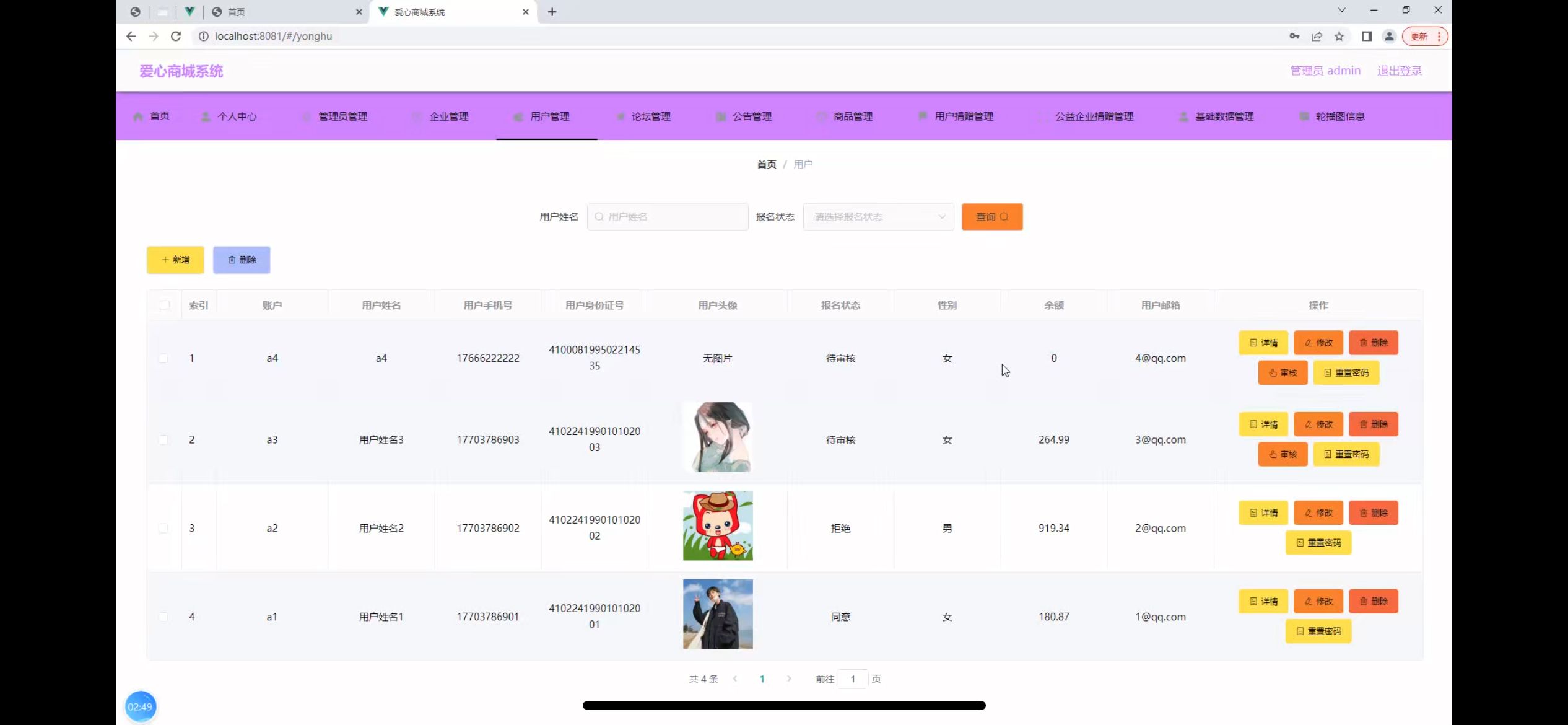Go to next page with pagination arrow
This screenshot has height=725, width=1568.
tap(789, 679)
